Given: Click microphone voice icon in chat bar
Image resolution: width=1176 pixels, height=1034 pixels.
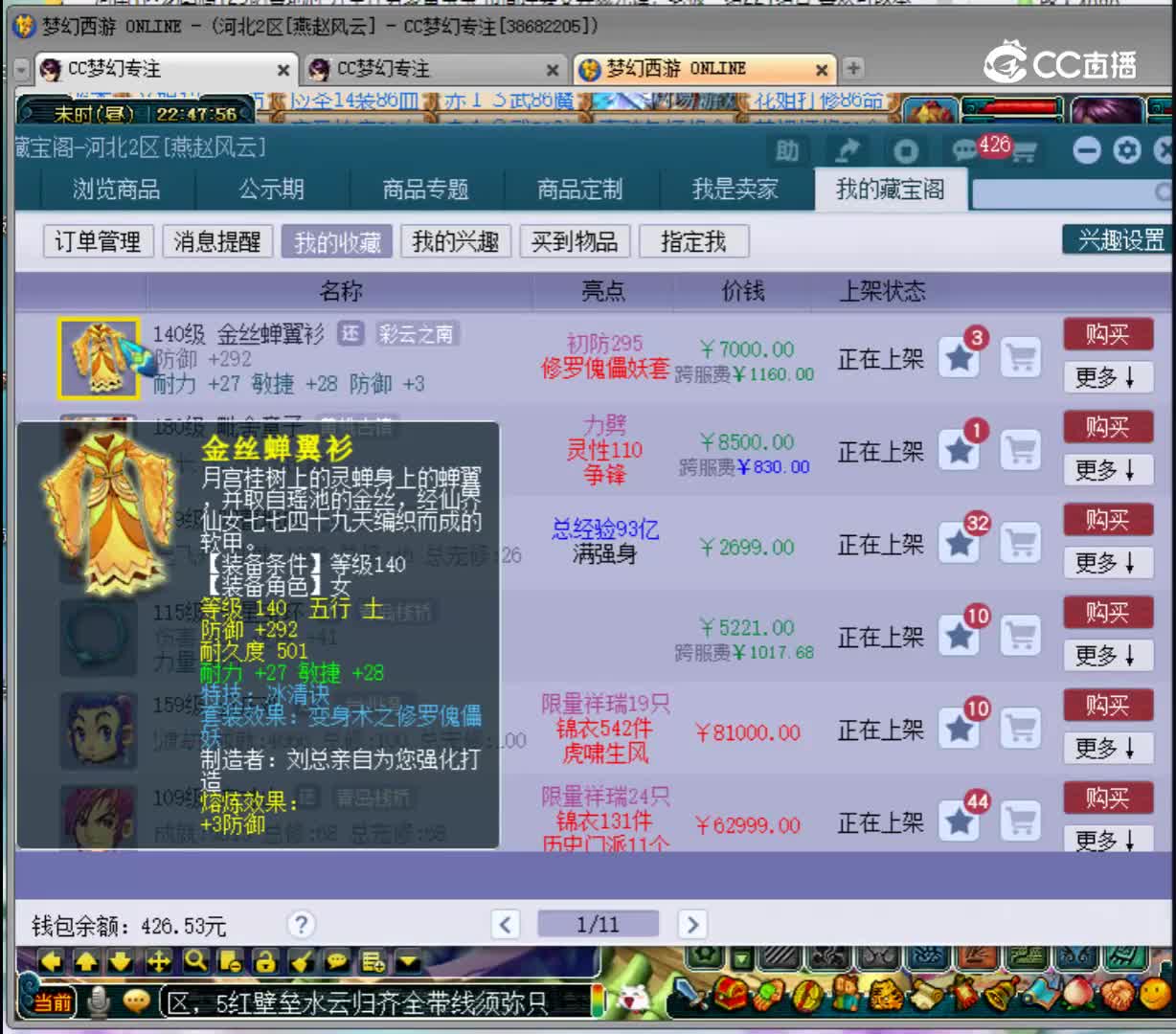Looking at the screenshot, I should coord(98,1001).
